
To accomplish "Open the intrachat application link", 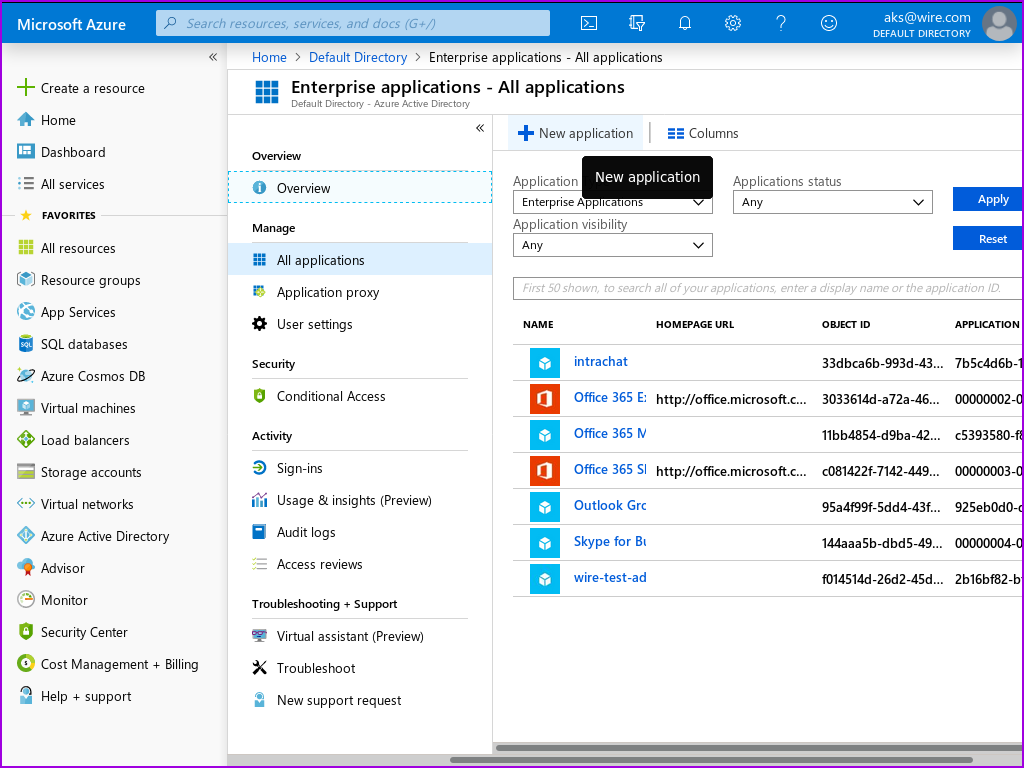I will tap(600, 361).
